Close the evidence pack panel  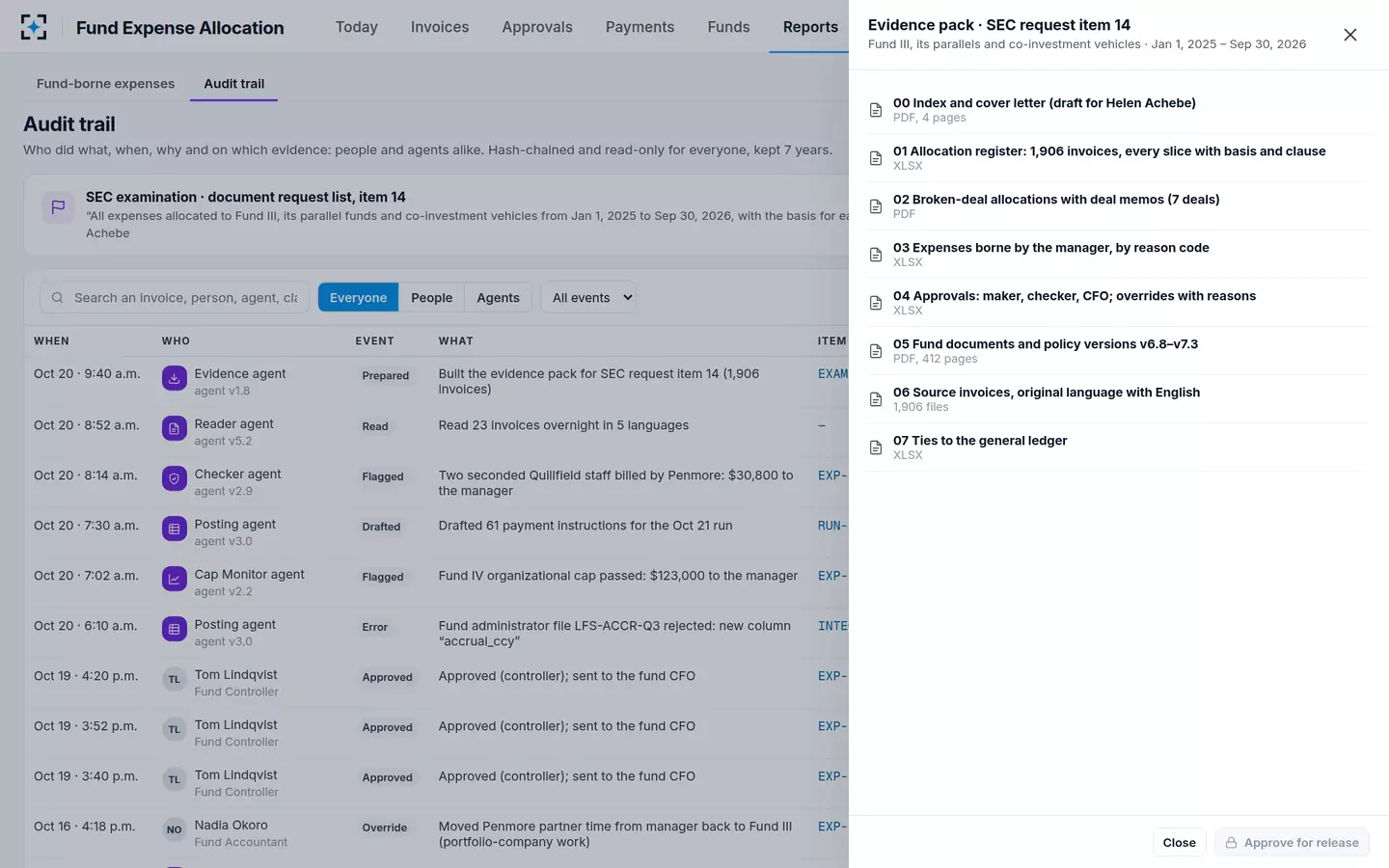click(1350, 35)
